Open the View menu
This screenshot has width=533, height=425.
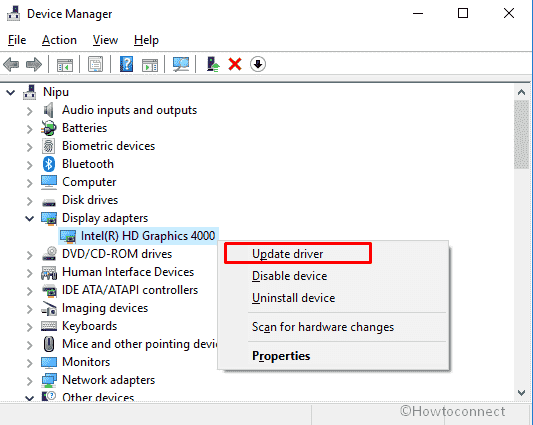pos(105,40)
